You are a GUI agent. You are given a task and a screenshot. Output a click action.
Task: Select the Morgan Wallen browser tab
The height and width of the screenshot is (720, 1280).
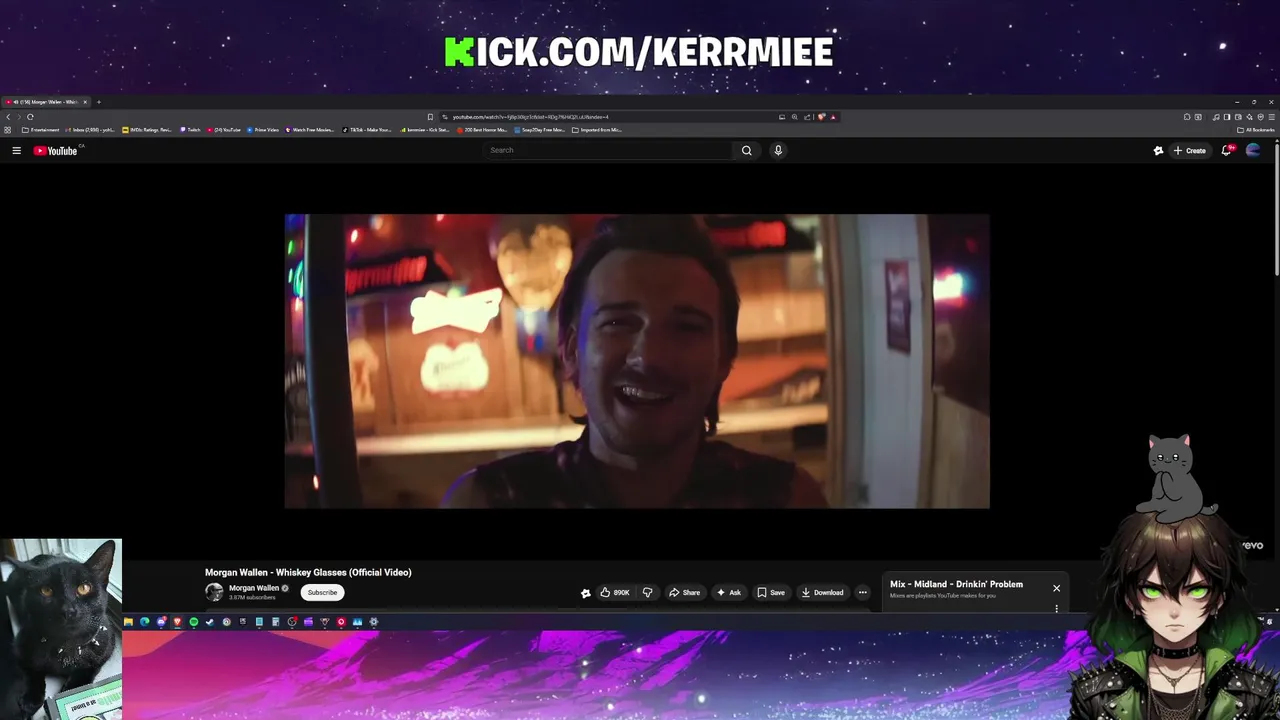(46, 102)
